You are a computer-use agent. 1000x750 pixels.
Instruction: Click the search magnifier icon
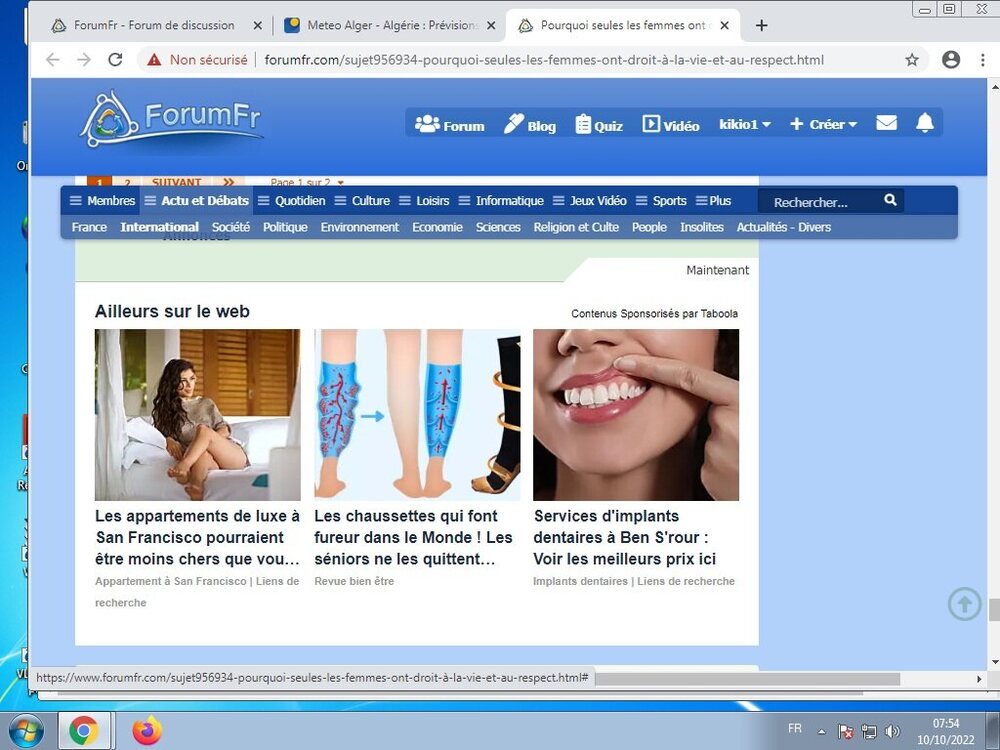pyautogui.click(x=890, y=200)
